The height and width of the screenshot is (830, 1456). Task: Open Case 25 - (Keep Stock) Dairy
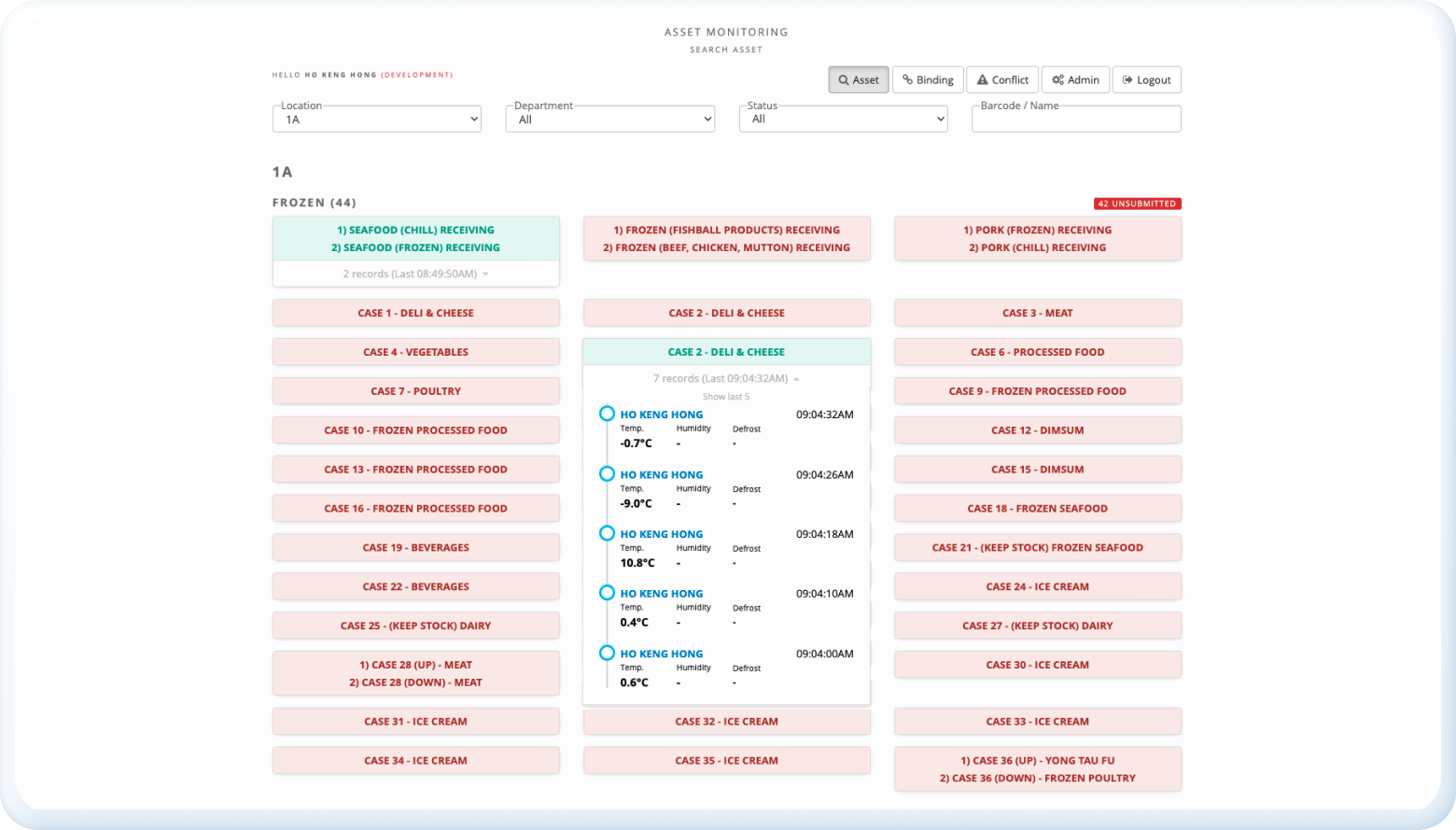[416, 626]
